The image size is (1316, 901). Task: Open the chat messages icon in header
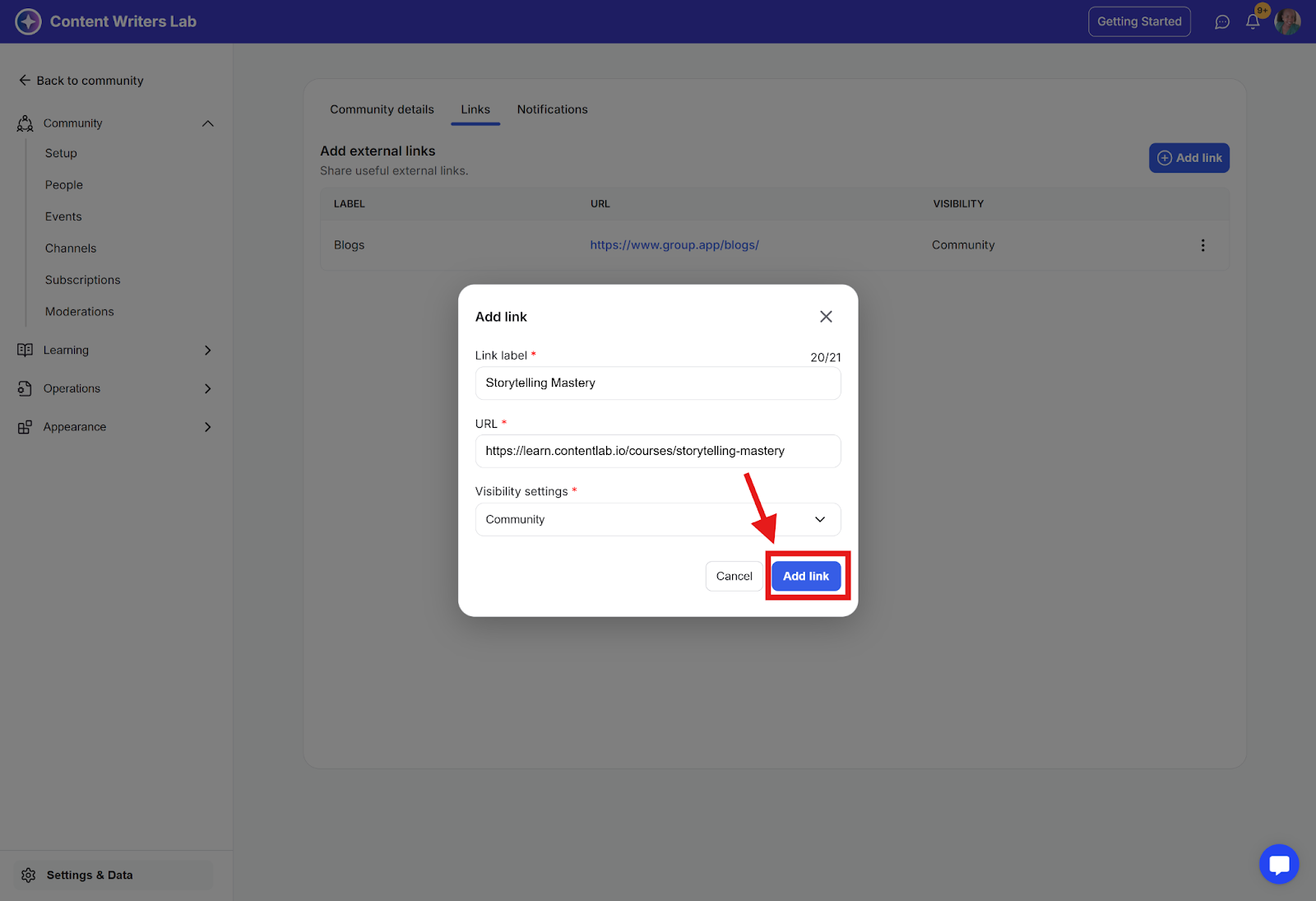[1222, 22]
